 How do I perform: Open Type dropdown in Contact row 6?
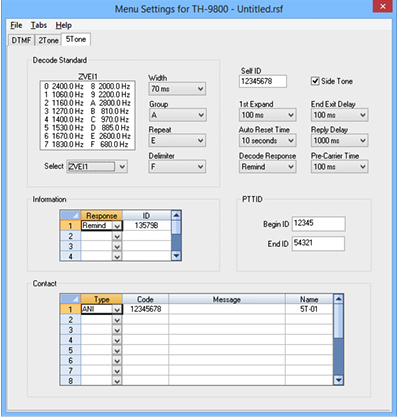point(117,361)
